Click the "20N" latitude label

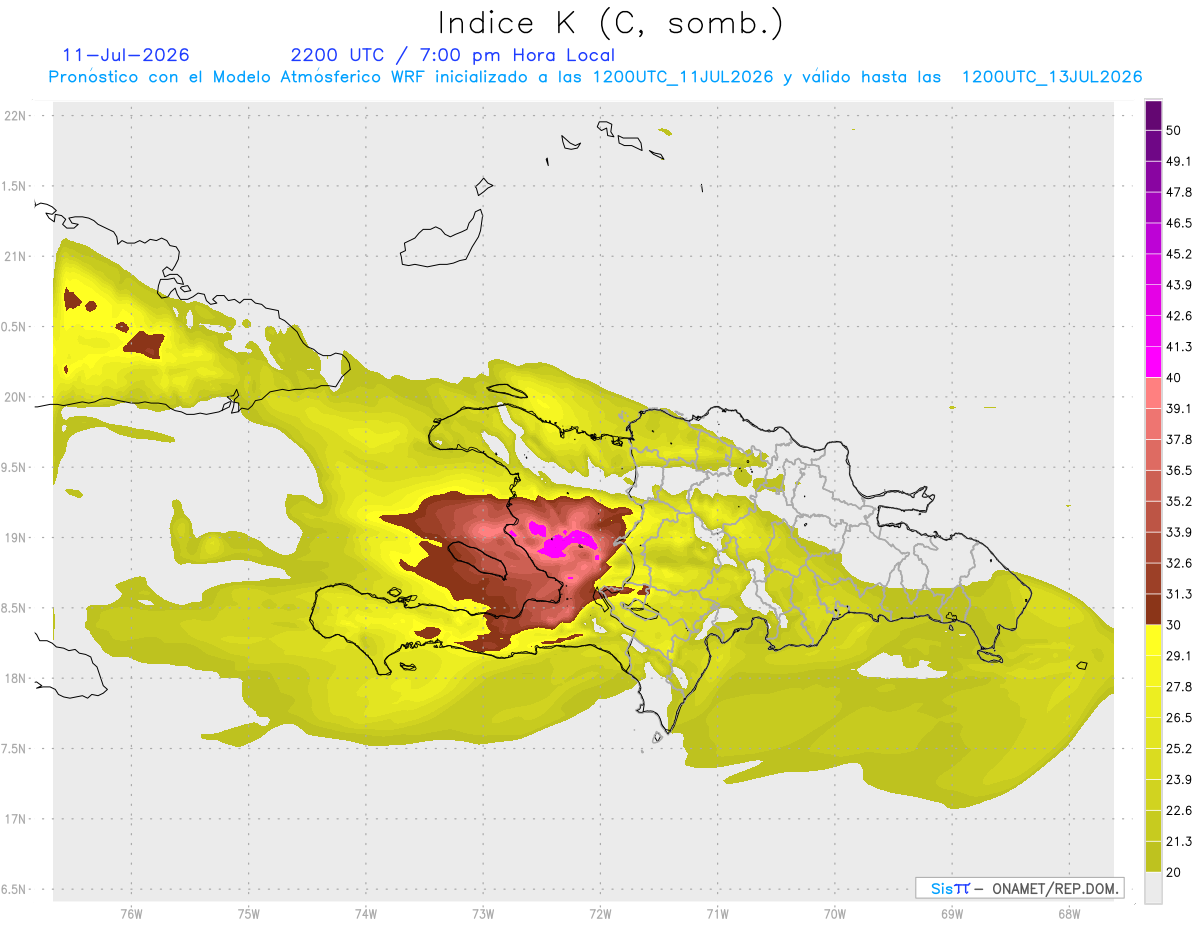tap(16, 397)
